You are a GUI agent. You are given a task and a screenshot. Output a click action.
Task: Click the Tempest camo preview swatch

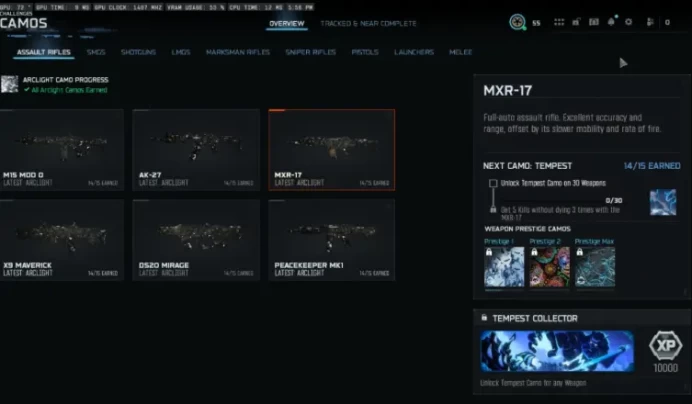point(663,202)
